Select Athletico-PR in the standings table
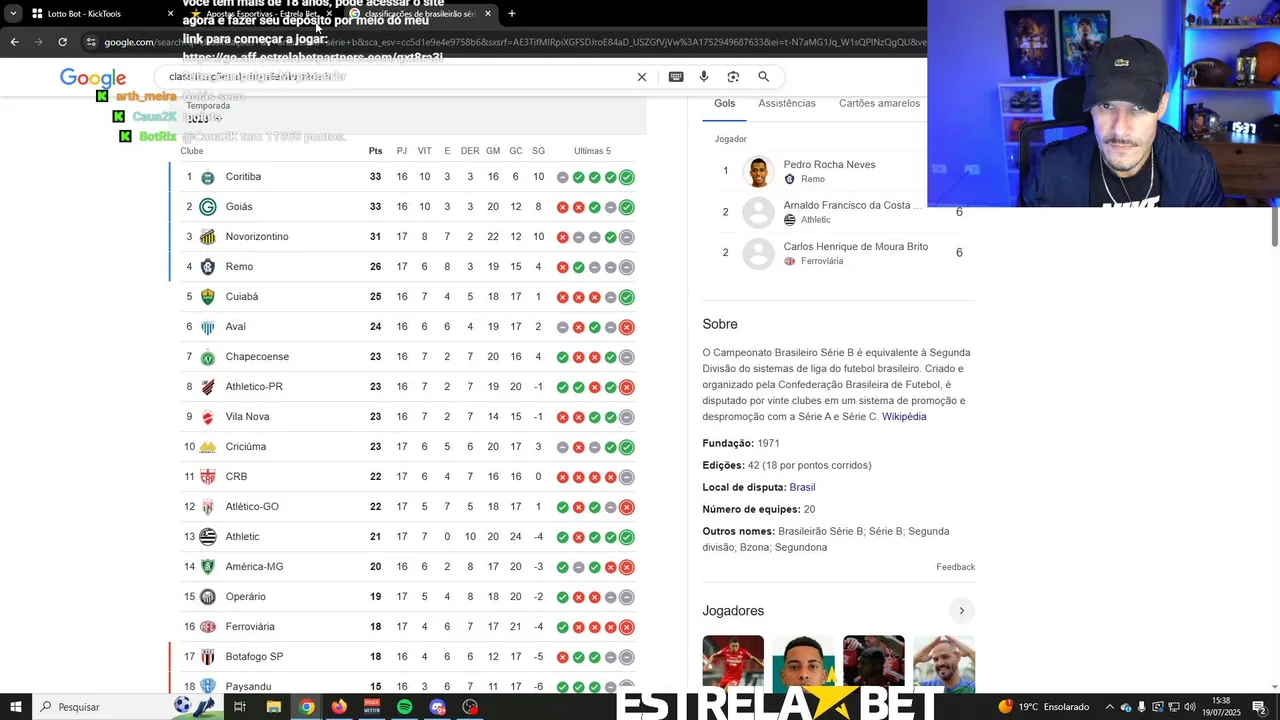This screenshot has width=1280, height=720. point(254,387)
